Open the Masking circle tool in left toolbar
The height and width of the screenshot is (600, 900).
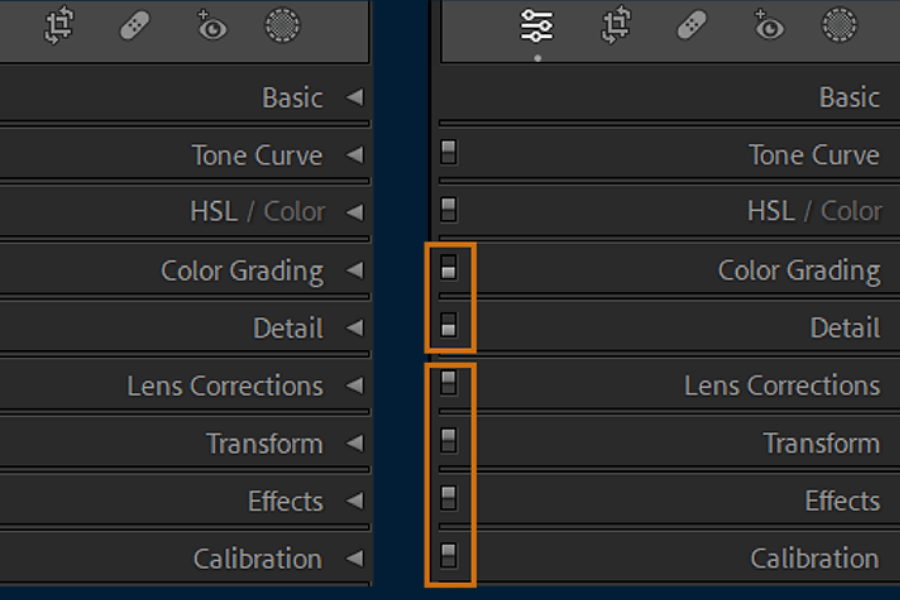[283, 26]
